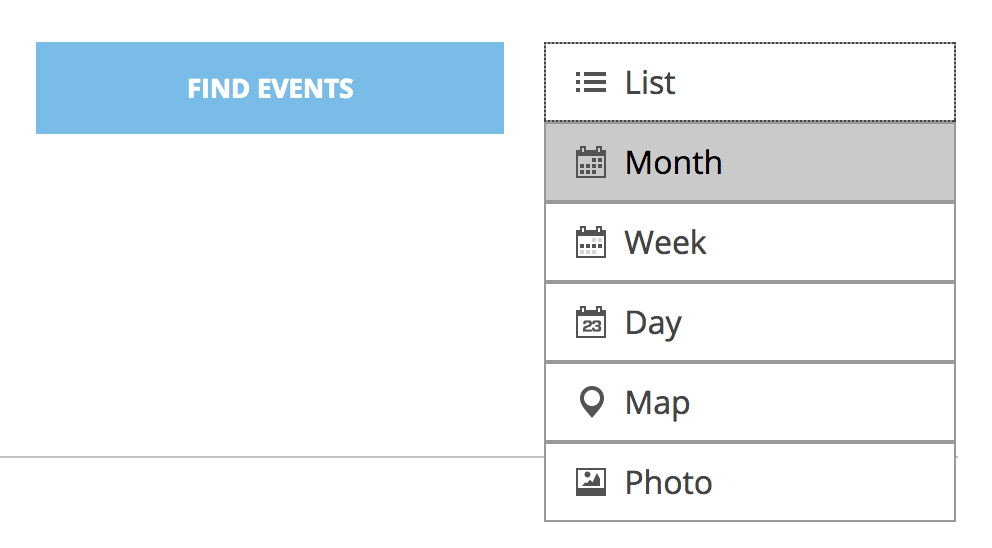Click blank space right of Map label
Image resolution: width=992 pixels, height=548 pixels.
[840, 403]
